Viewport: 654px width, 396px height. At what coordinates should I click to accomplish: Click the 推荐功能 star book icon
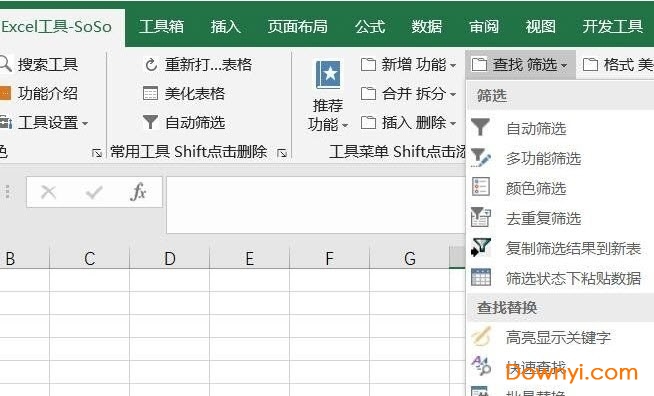pyautogui.click(x=328, y=75)
